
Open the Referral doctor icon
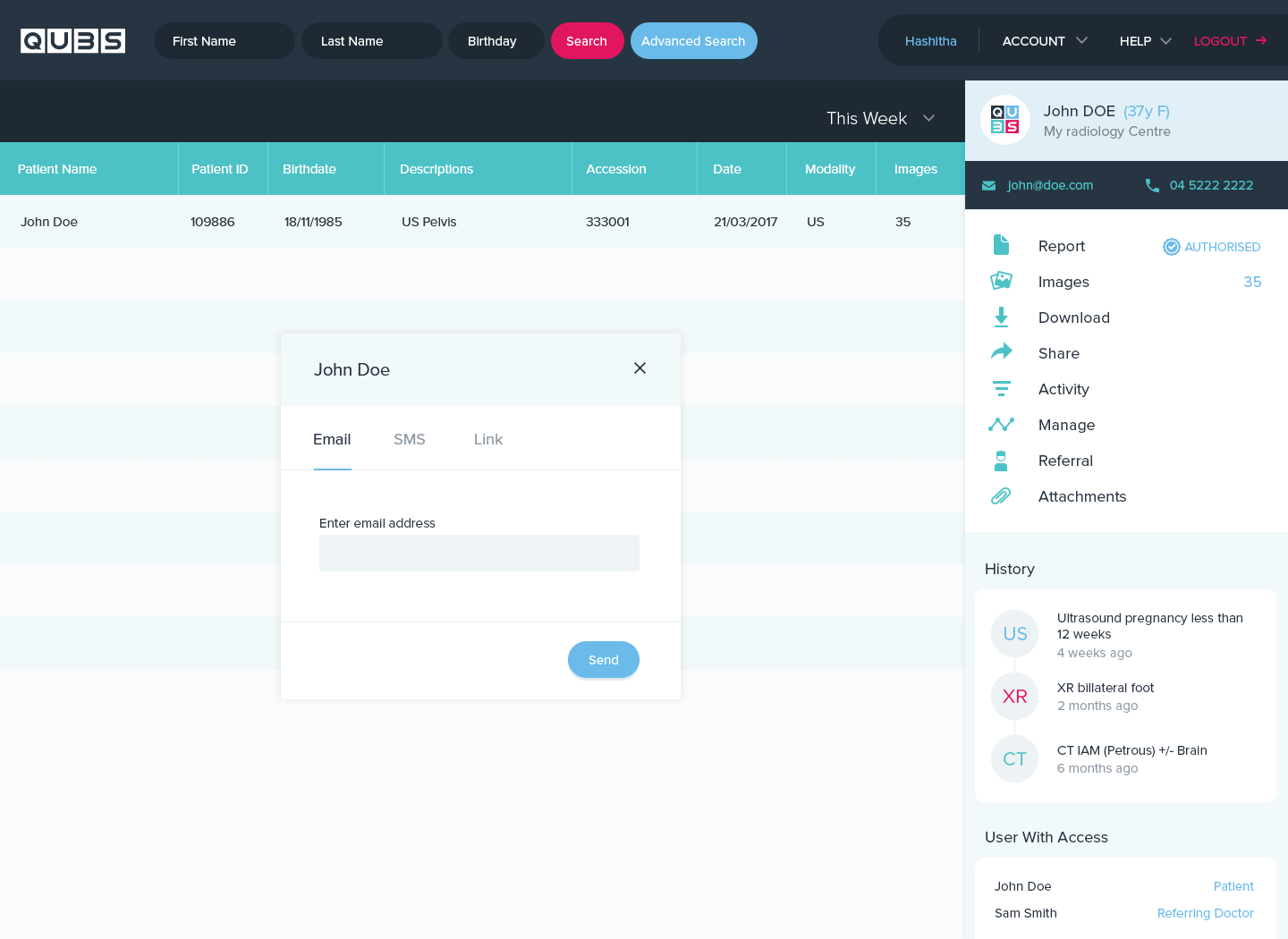click(1001, 461)
